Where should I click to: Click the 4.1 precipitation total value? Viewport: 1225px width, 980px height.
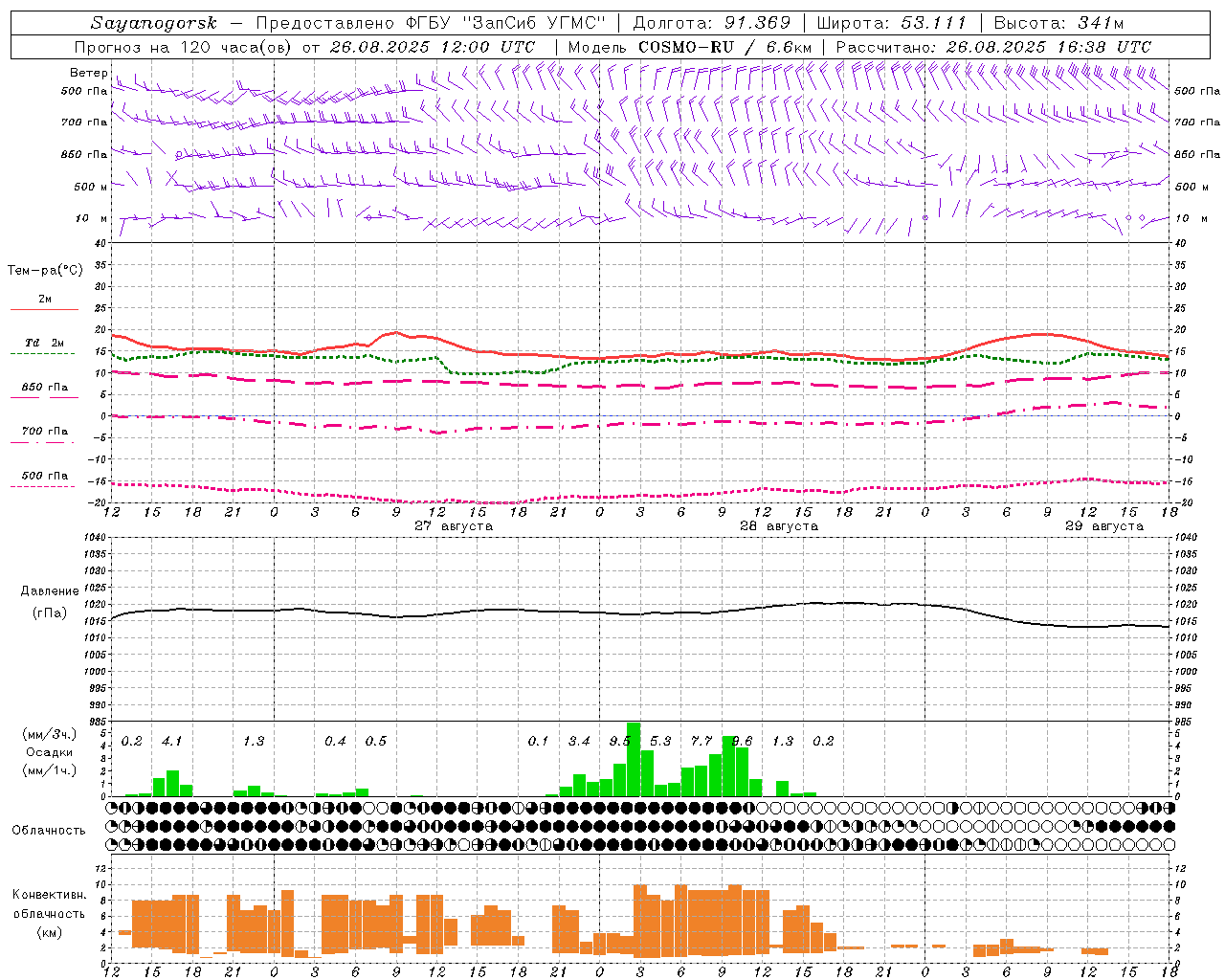[171, 741]
